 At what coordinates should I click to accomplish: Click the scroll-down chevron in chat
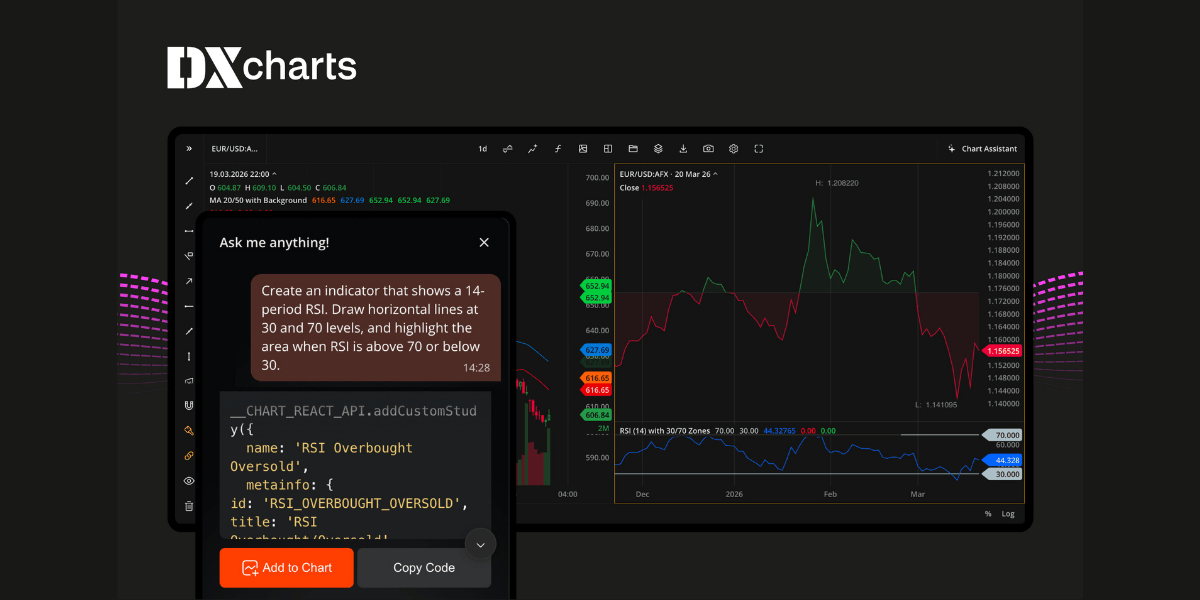coord(480,544)
